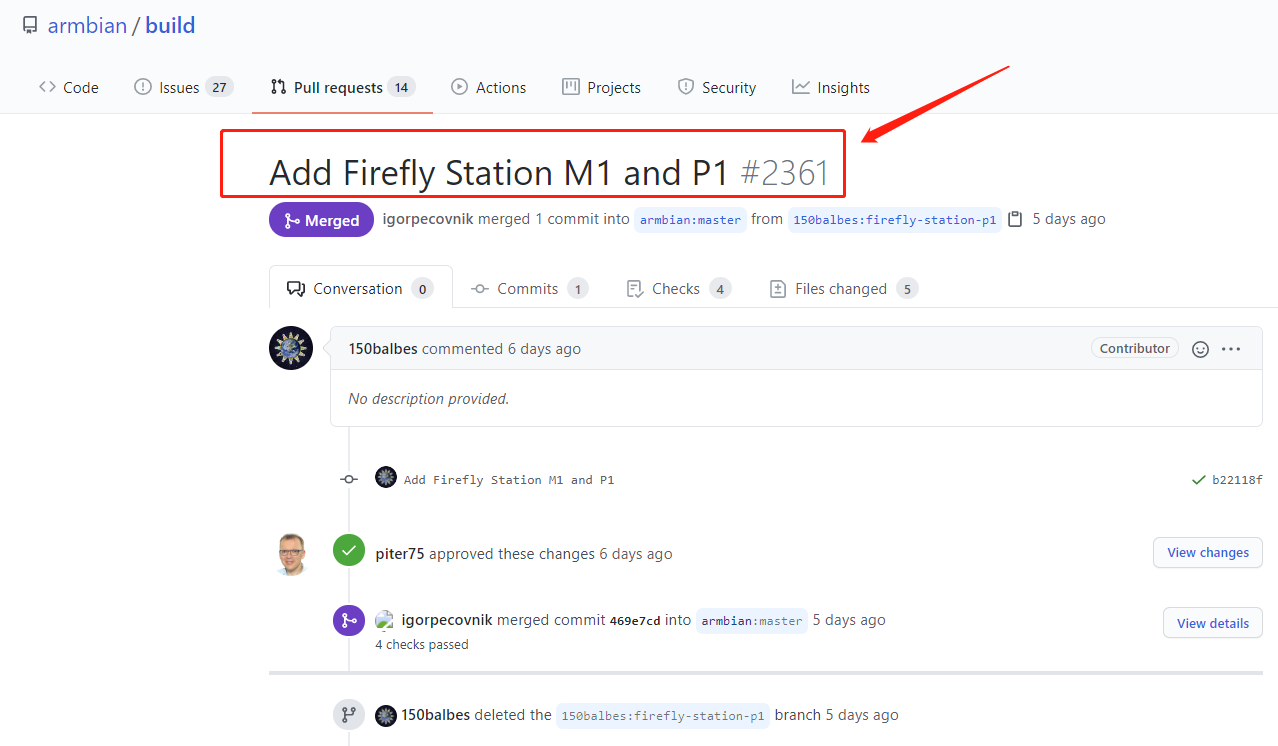Open merged commit 469e7cd
This screenshot has width=1278, height=746.
635,621
